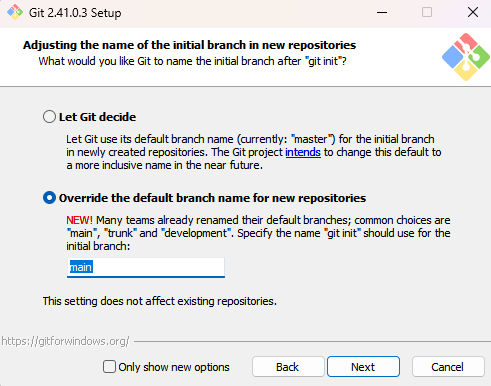Viewport: 491px width, 386px height.
Task: Click the heading 'Adjusting the name of the initial branch'
Action: [x=189, y=45]
